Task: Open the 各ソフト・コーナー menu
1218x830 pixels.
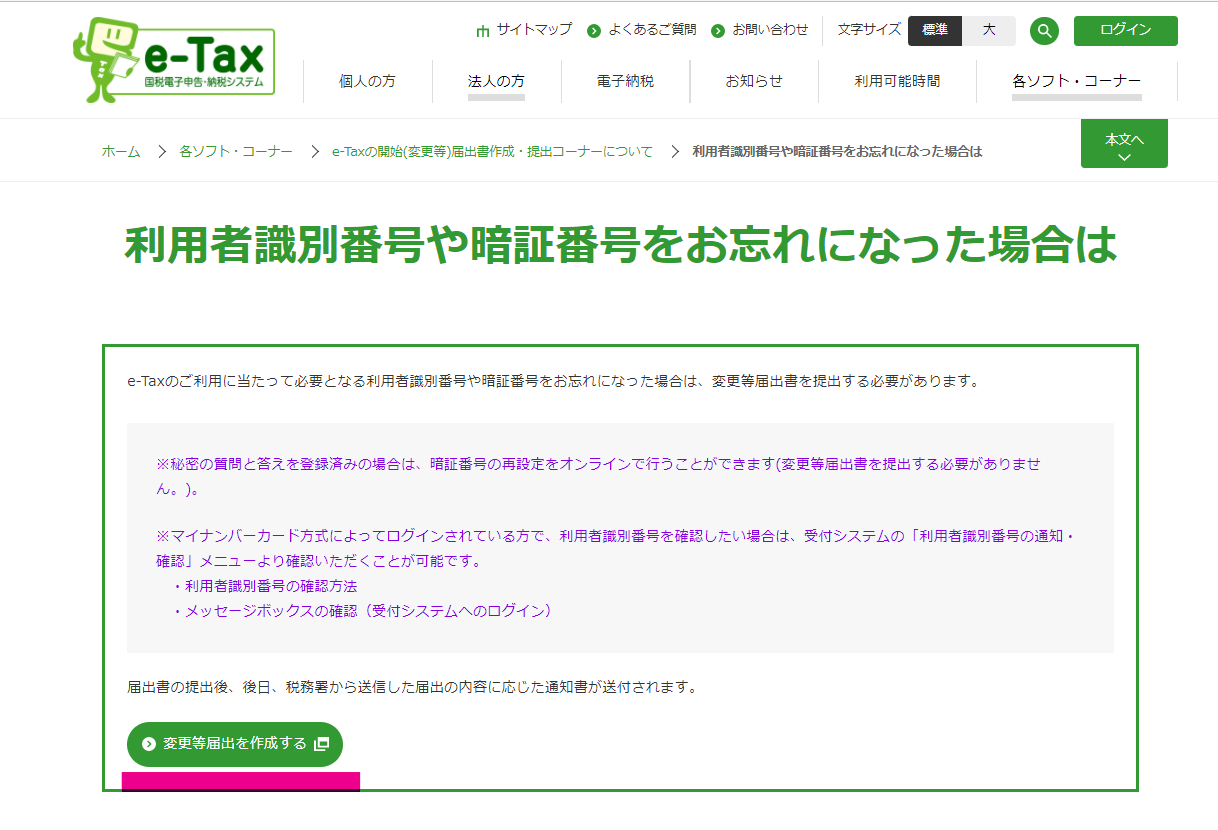Action: point(1077,81)
